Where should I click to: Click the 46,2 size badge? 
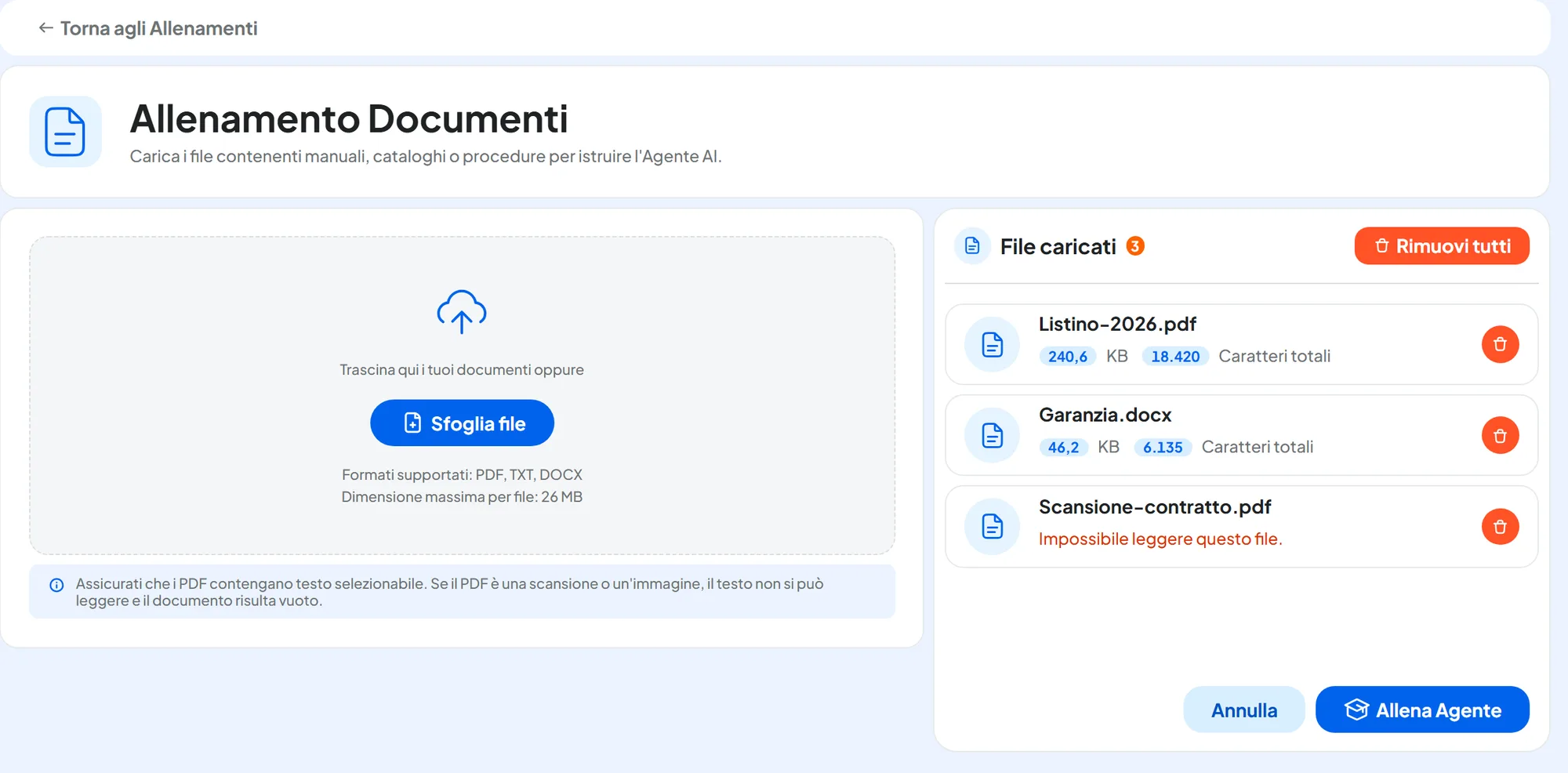1063,448
